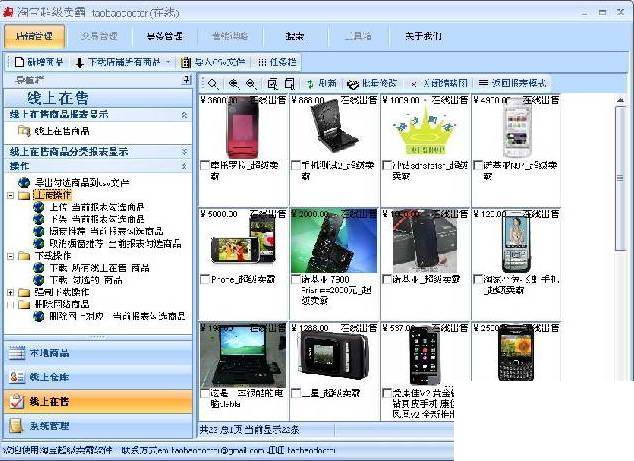Click 线上在售商品 report link
Viewport: 634px width, 461px height.
pyautogui.click(x=61, y=131)
